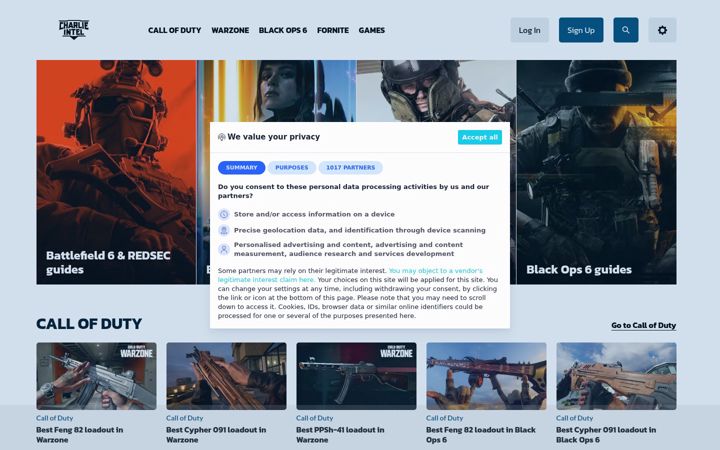Open the BLACK OPS 6 nav item
The image size is (720, 450).
(283, 30)
